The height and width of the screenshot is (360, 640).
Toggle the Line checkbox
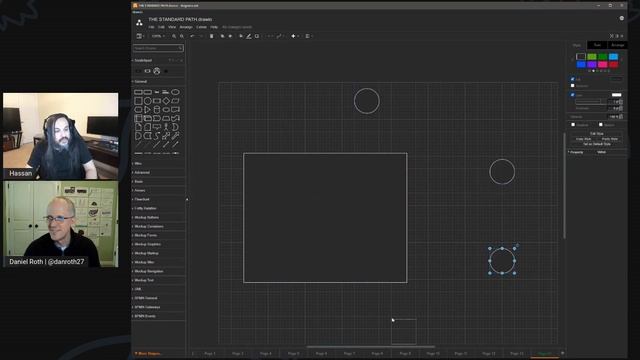[572, 95]
